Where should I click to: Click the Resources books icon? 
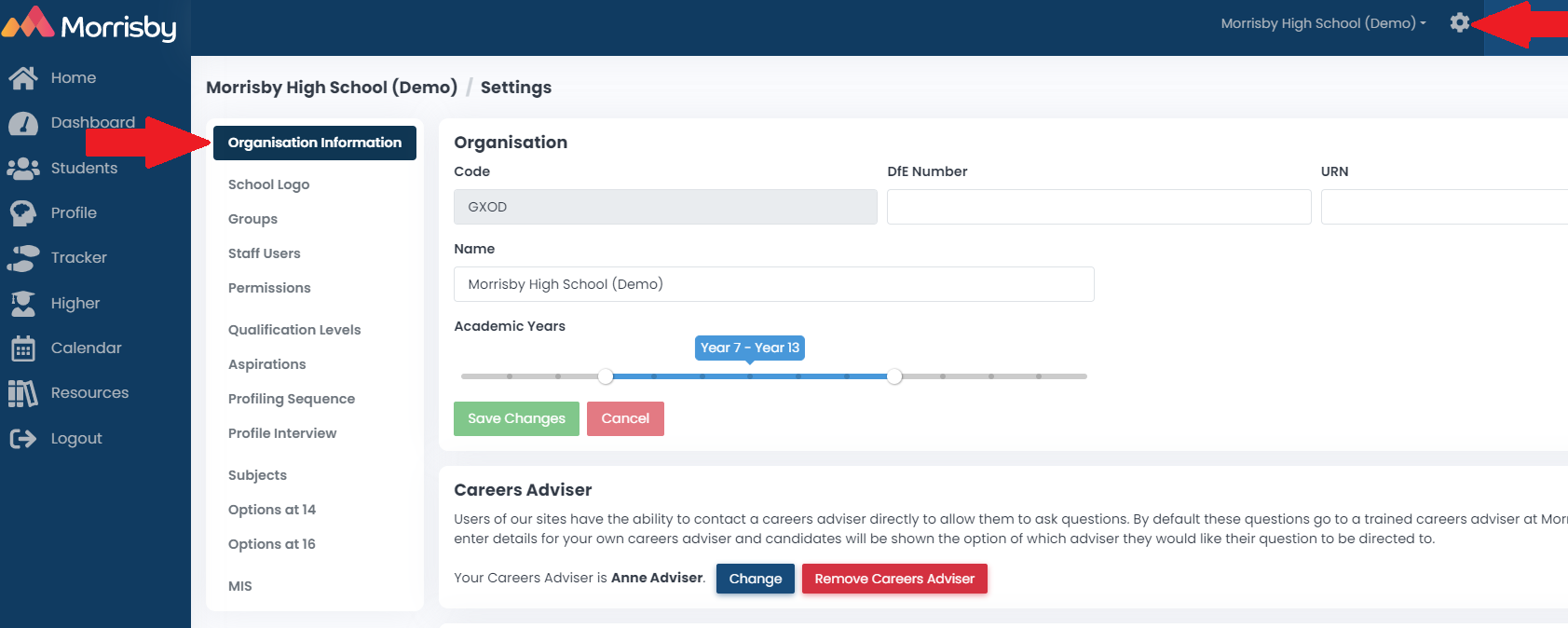(23, 393)
